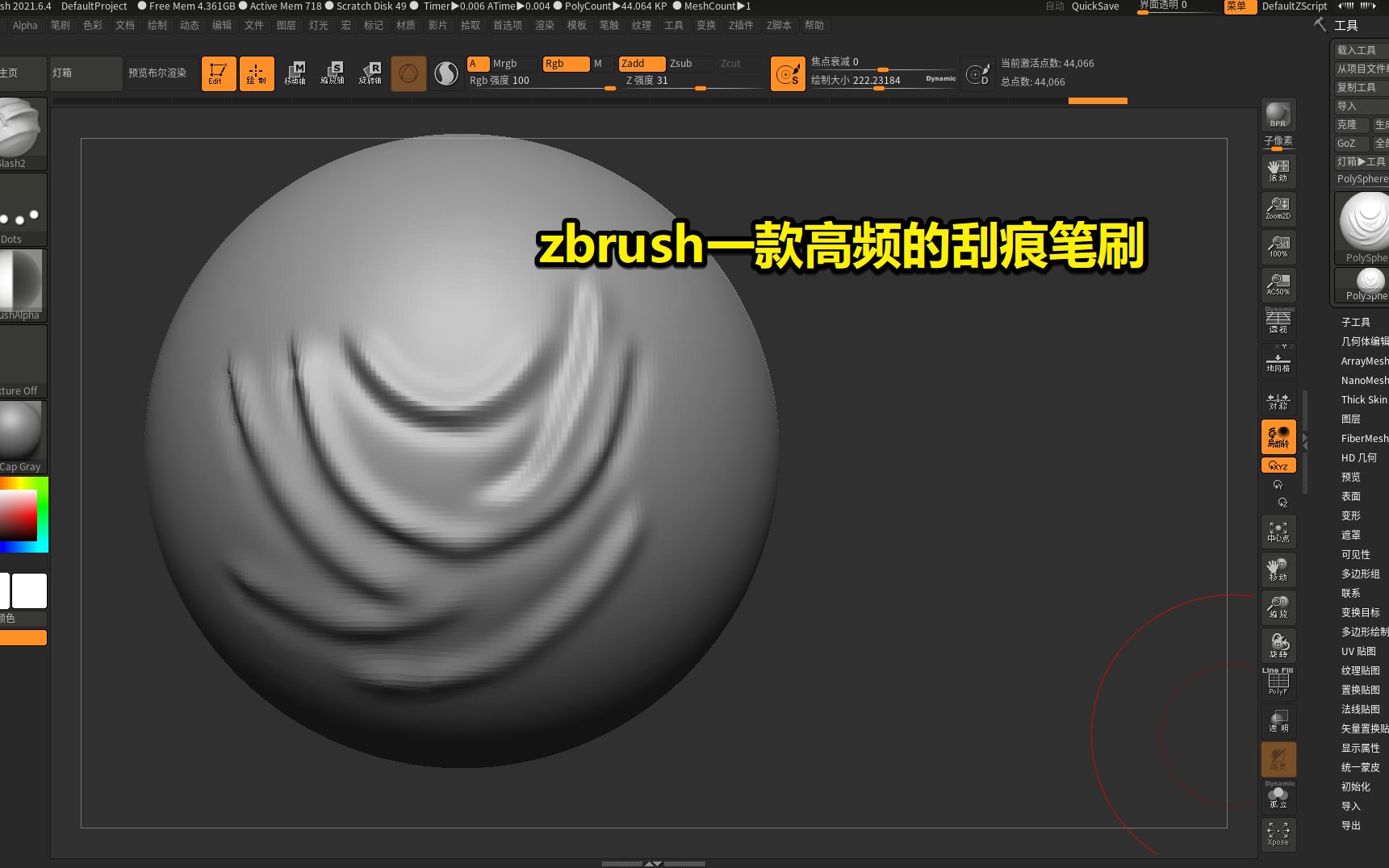Activate the 透视 perspective icon

point(1278,322)
